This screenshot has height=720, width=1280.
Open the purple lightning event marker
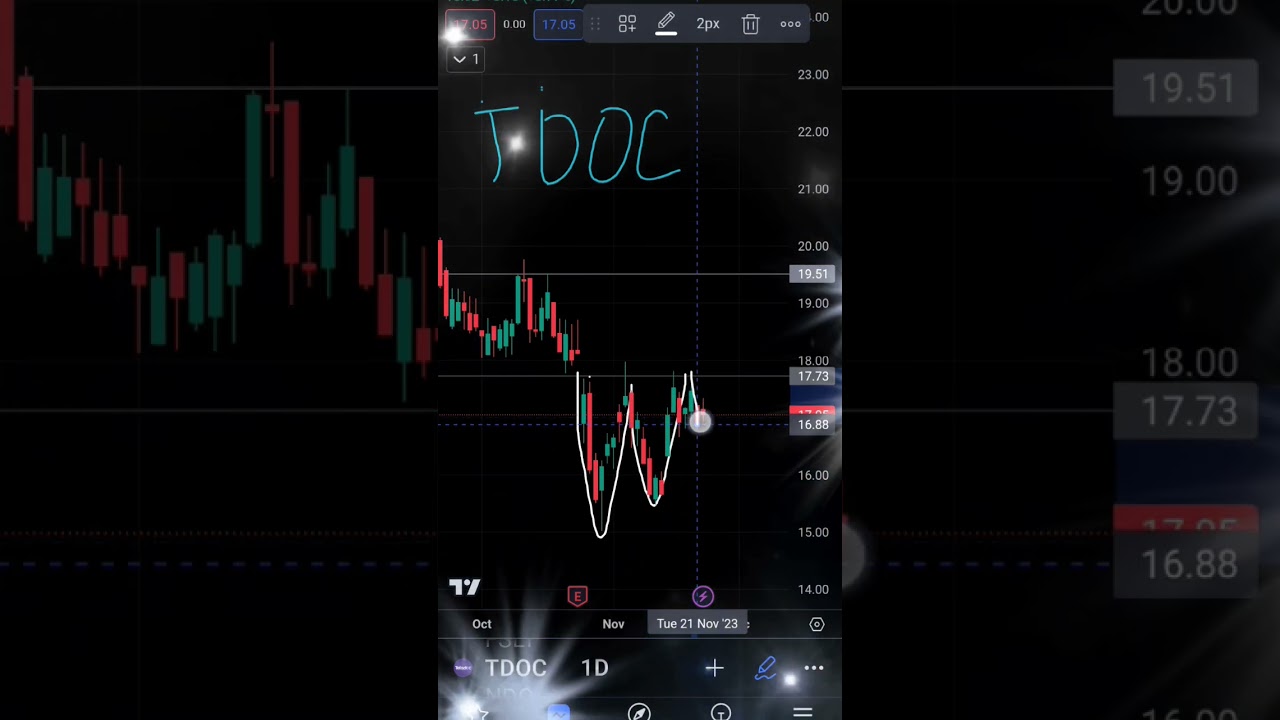click(x=703, y=596)
